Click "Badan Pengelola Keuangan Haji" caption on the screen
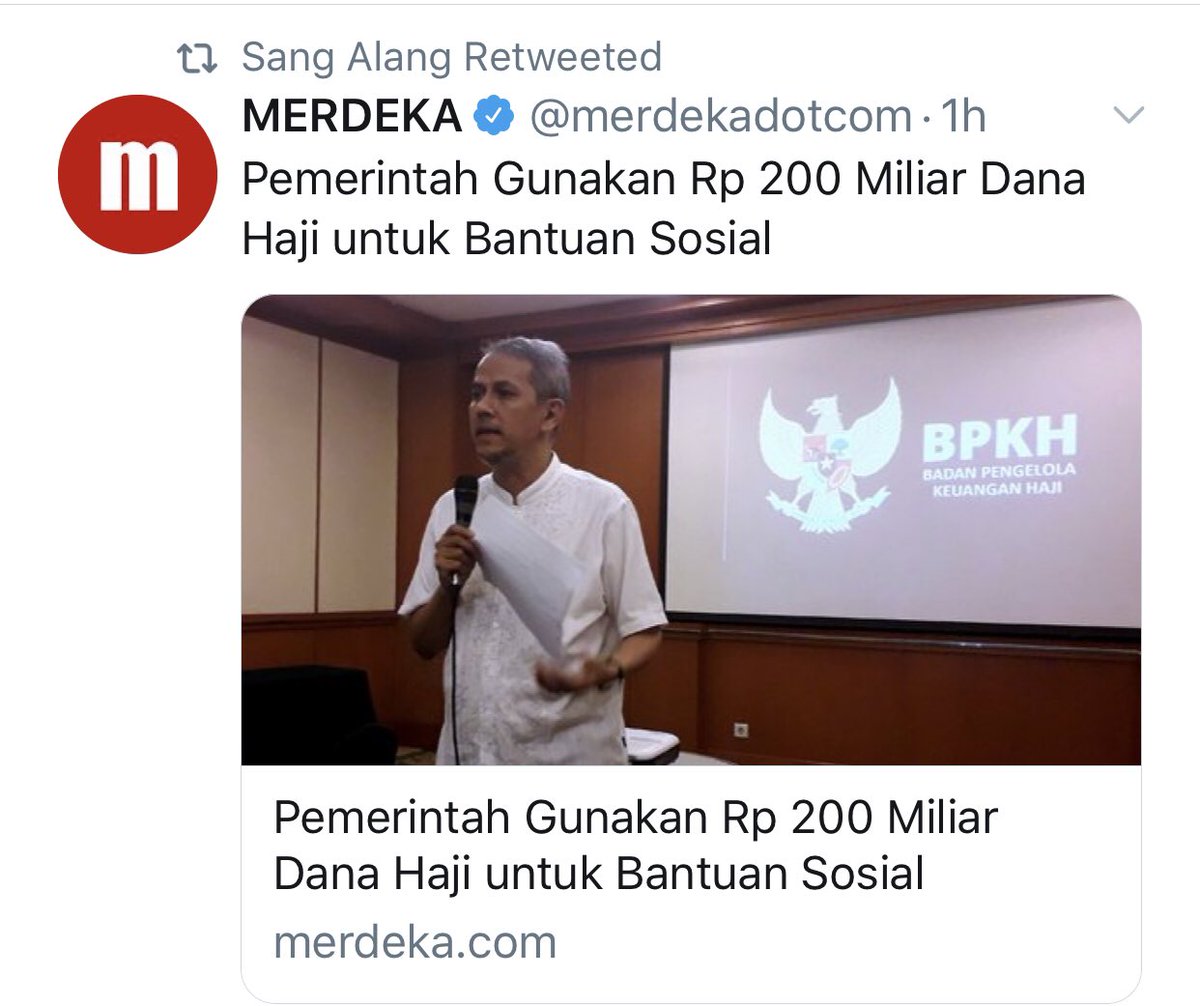 (997, 480)
